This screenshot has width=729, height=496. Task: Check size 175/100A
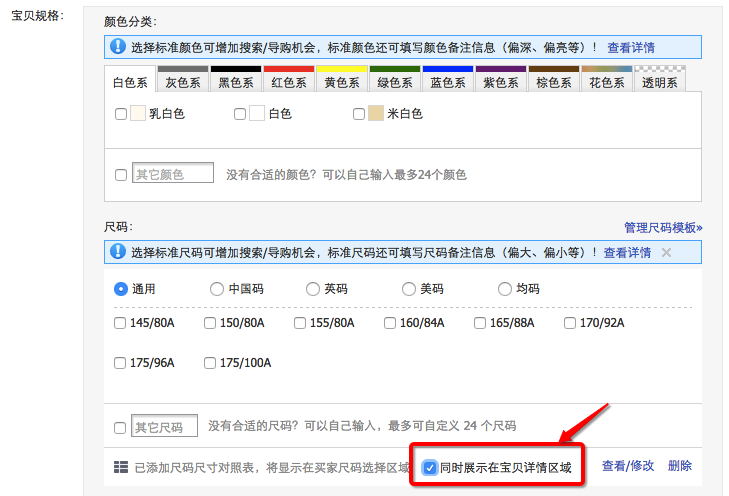(x=210, y=363)
